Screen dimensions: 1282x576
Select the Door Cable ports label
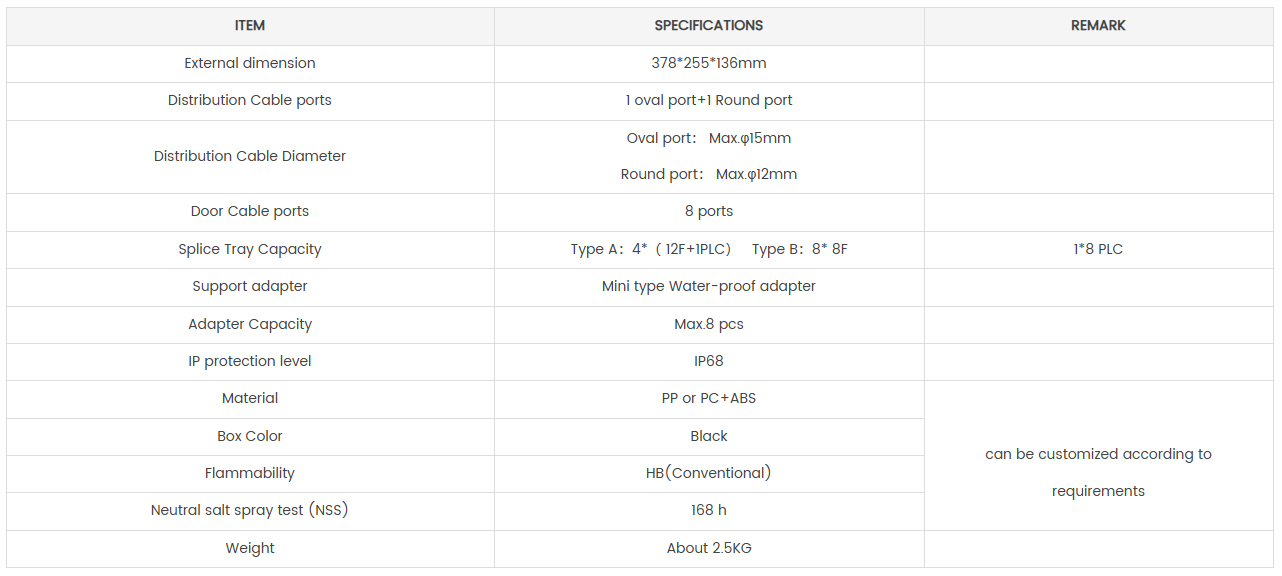(x=250, y=211)
